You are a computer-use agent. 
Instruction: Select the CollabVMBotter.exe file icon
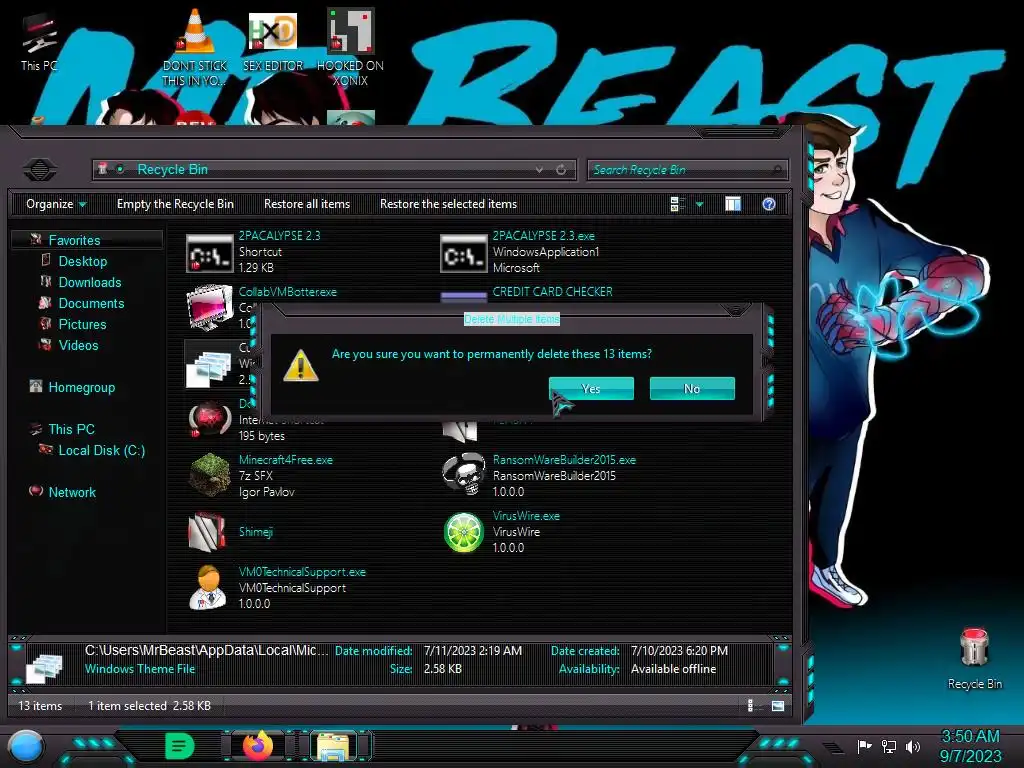coord(210,307)
